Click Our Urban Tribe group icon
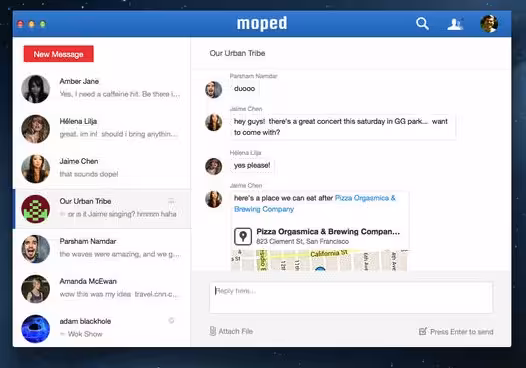 click(x=36, y=209)
